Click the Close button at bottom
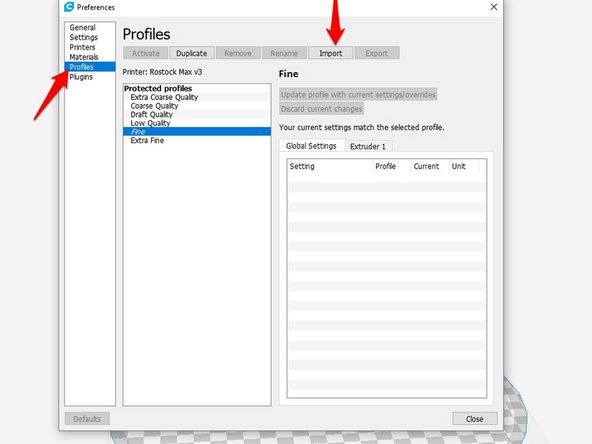Image resolution: width=592 pixels, height=444 pixels. [475, 419]
